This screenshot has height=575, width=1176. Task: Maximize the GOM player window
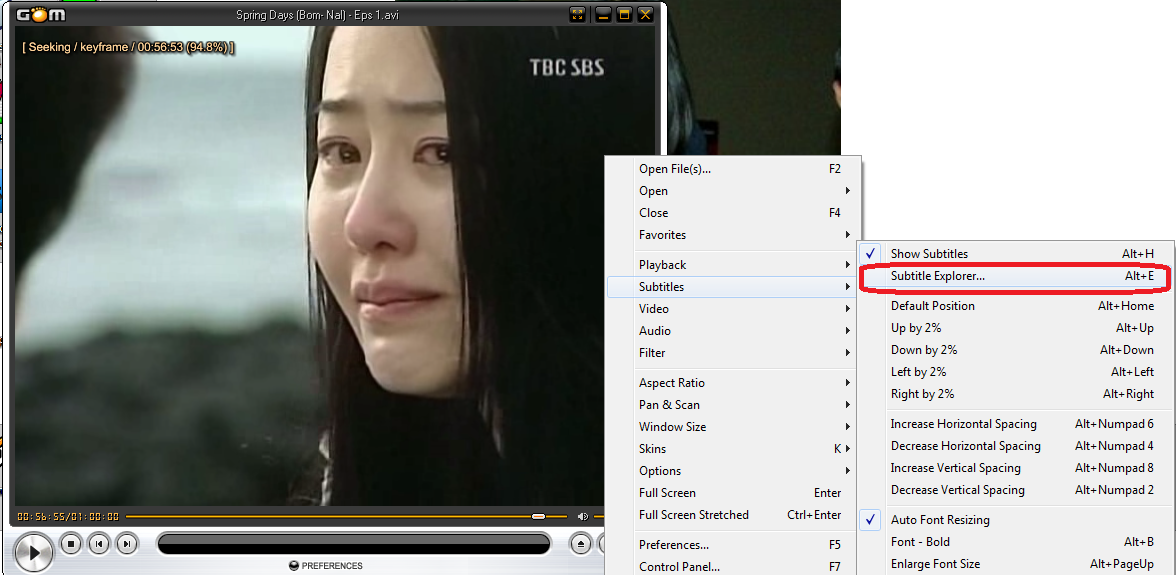(x=624, y=14)
